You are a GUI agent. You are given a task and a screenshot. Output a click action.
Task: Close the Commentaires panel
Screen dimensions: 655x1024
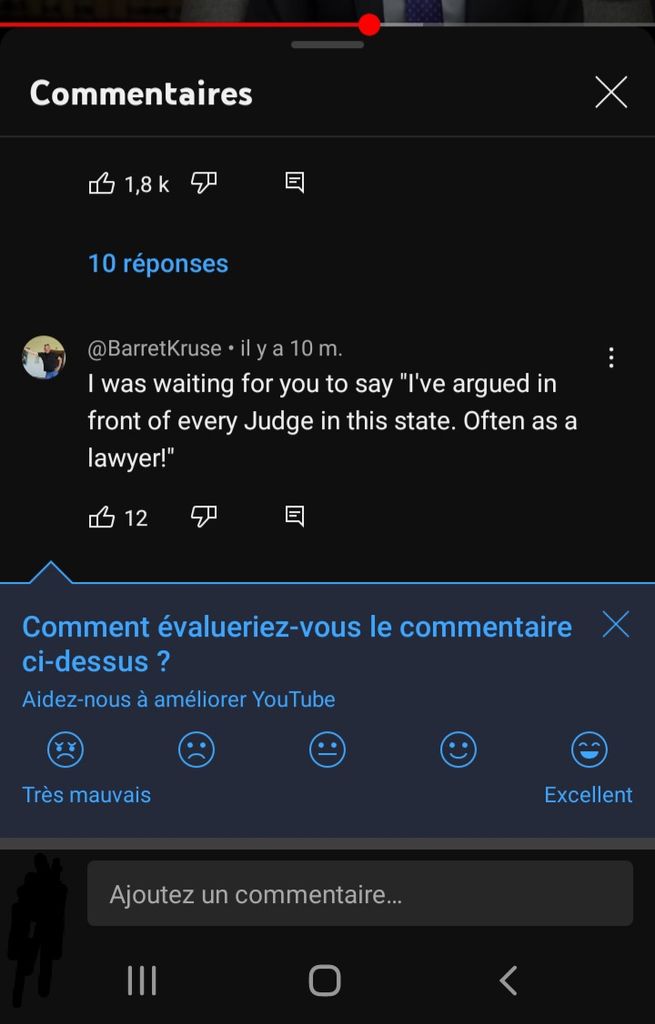click(611, 93)
